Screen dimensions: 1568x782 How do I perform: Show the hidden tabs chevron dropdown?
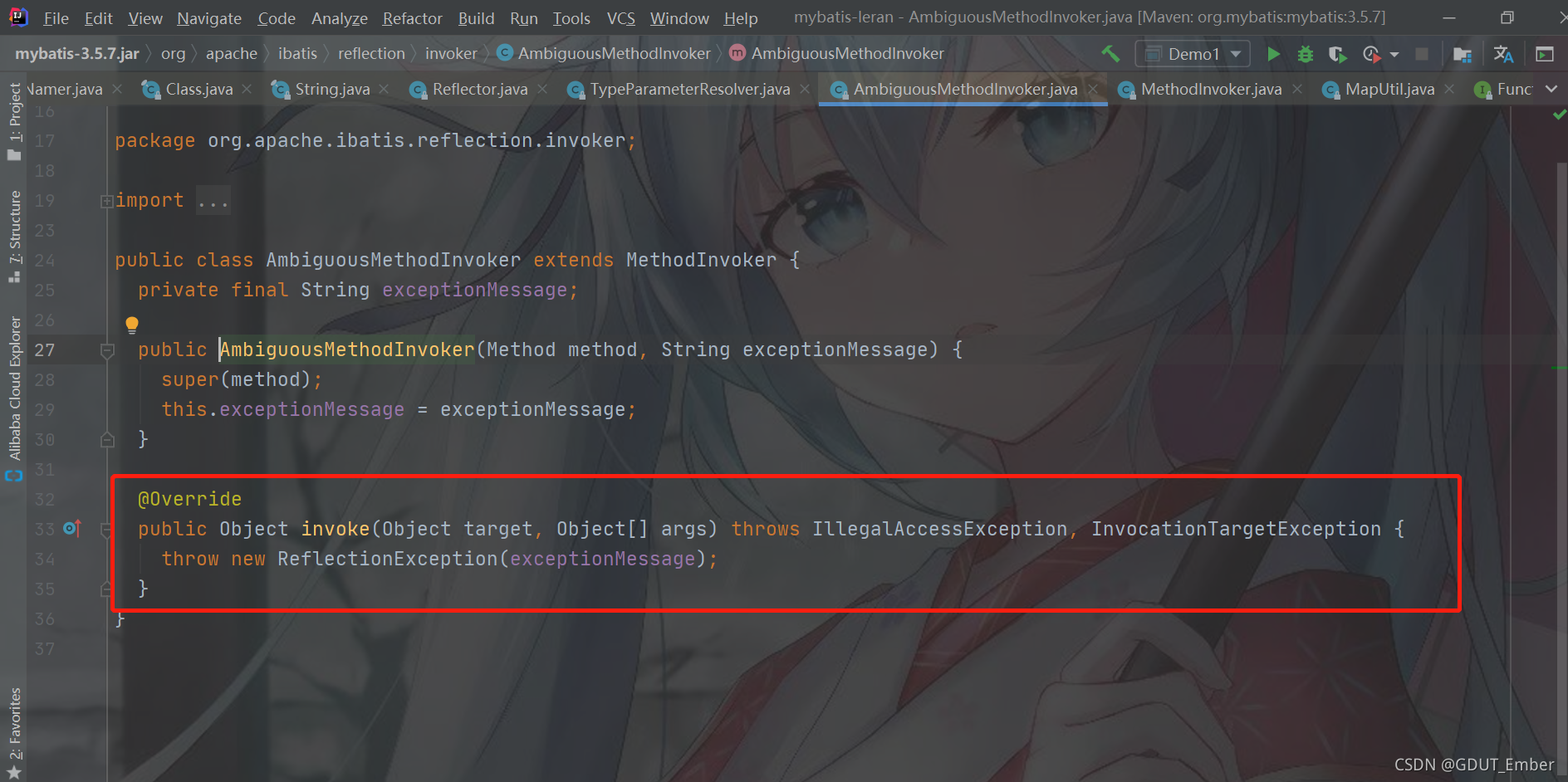point(1551,89)
